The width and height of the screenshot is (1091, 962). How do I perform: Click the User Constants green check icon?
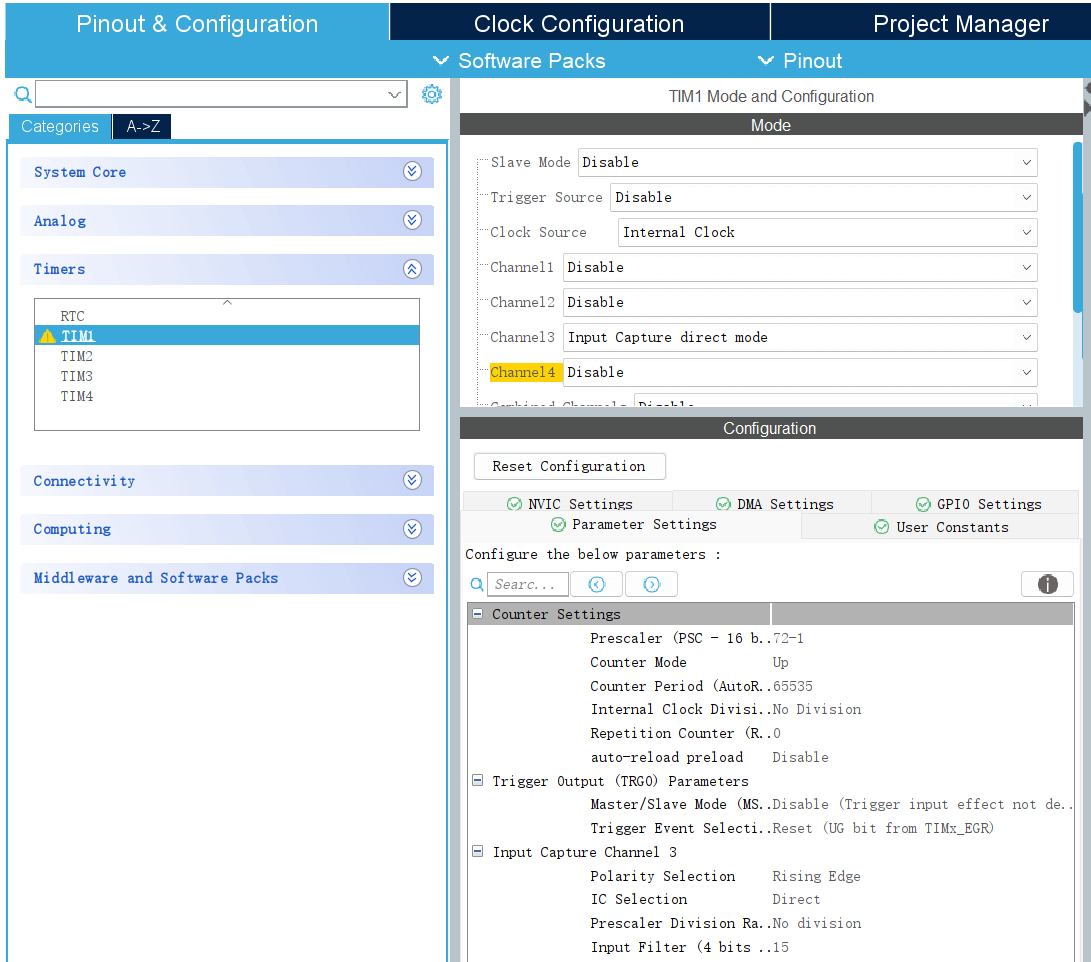[881, 527]
